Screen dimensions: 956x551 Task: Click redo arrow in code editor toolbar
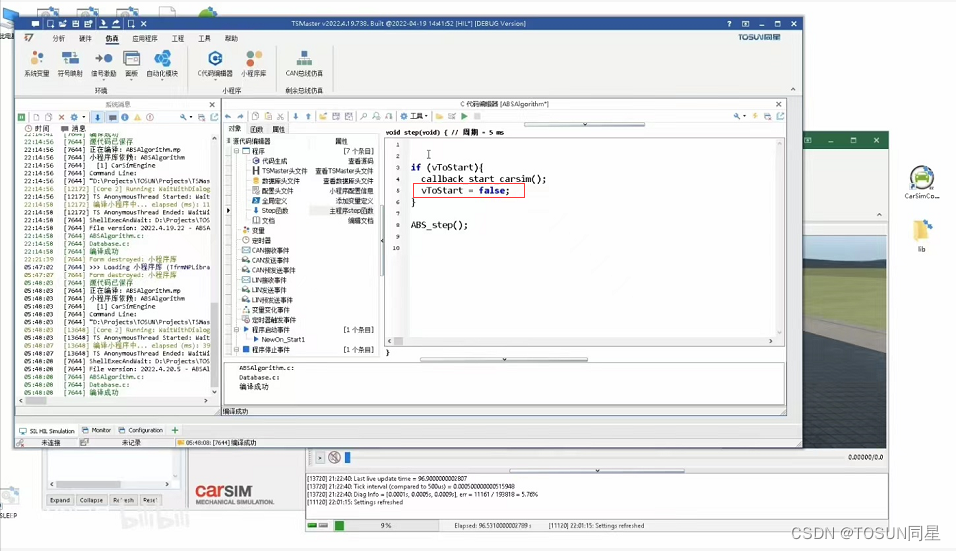pyautogui.click(x=240, y=116)
